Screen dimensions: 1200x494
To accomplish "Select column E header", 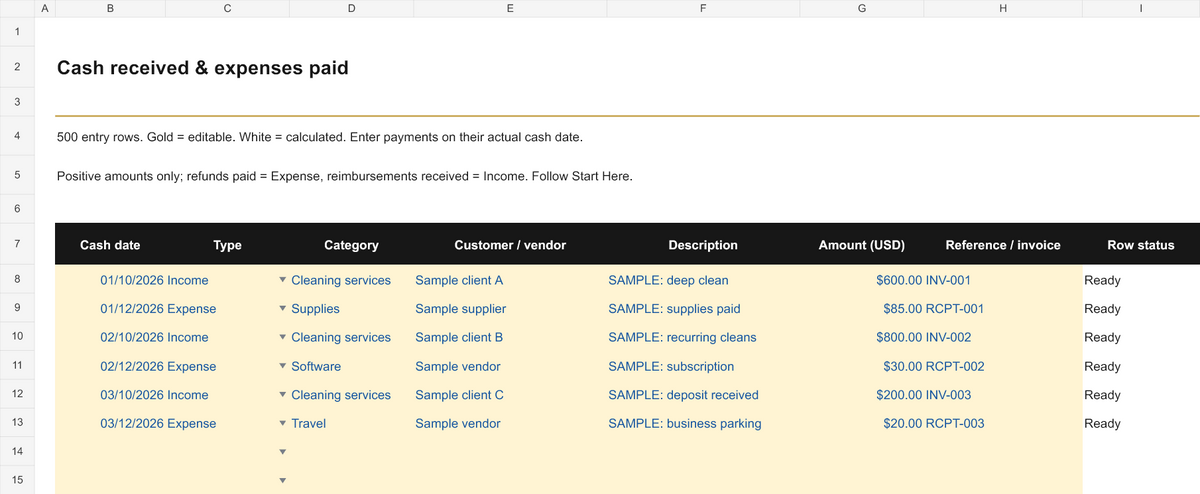I will [509, 8].
